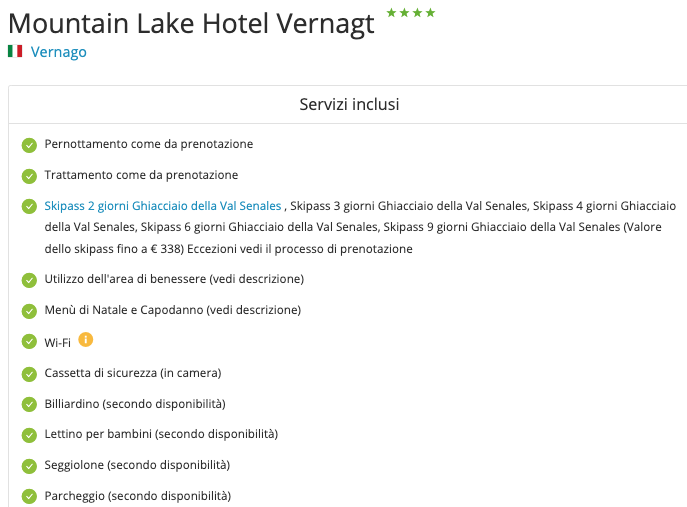Click the Wi-Fi service label

[57, 342]
